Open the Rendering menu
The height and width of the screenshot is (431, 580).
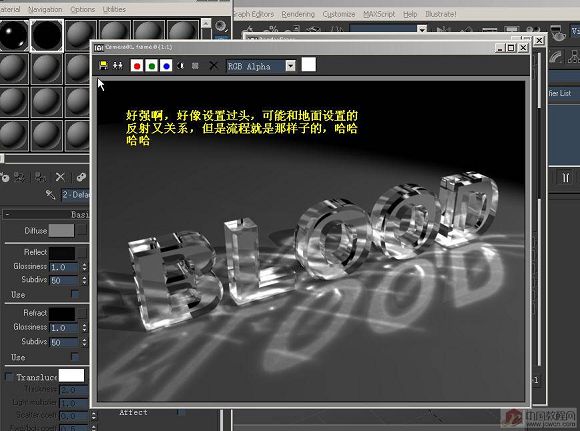(298, 14)
